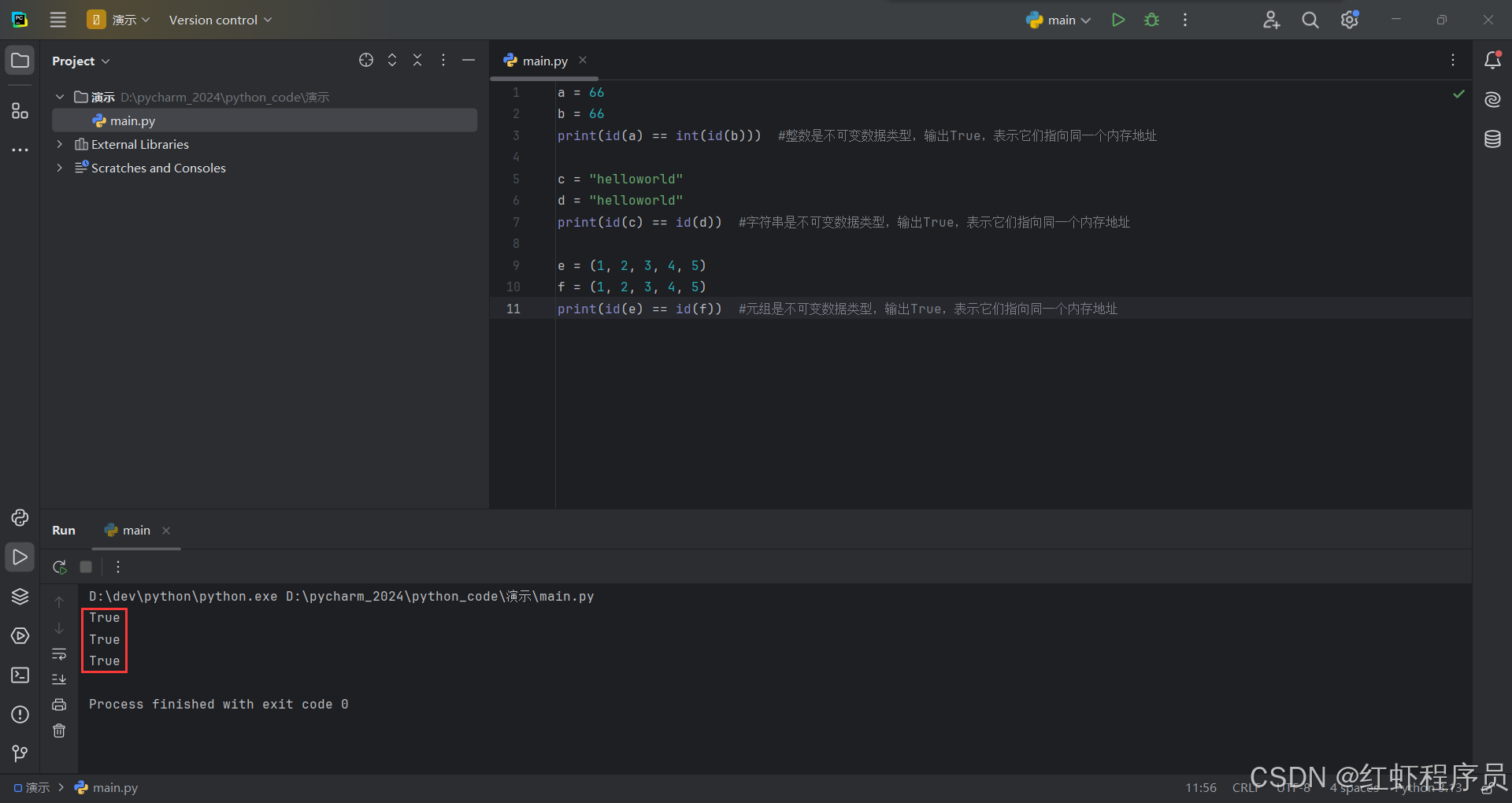The height and width of the screenshot is (803, 1512).
Task: Place cursor on line 1 code a = 66
Action: pos(580,92)
